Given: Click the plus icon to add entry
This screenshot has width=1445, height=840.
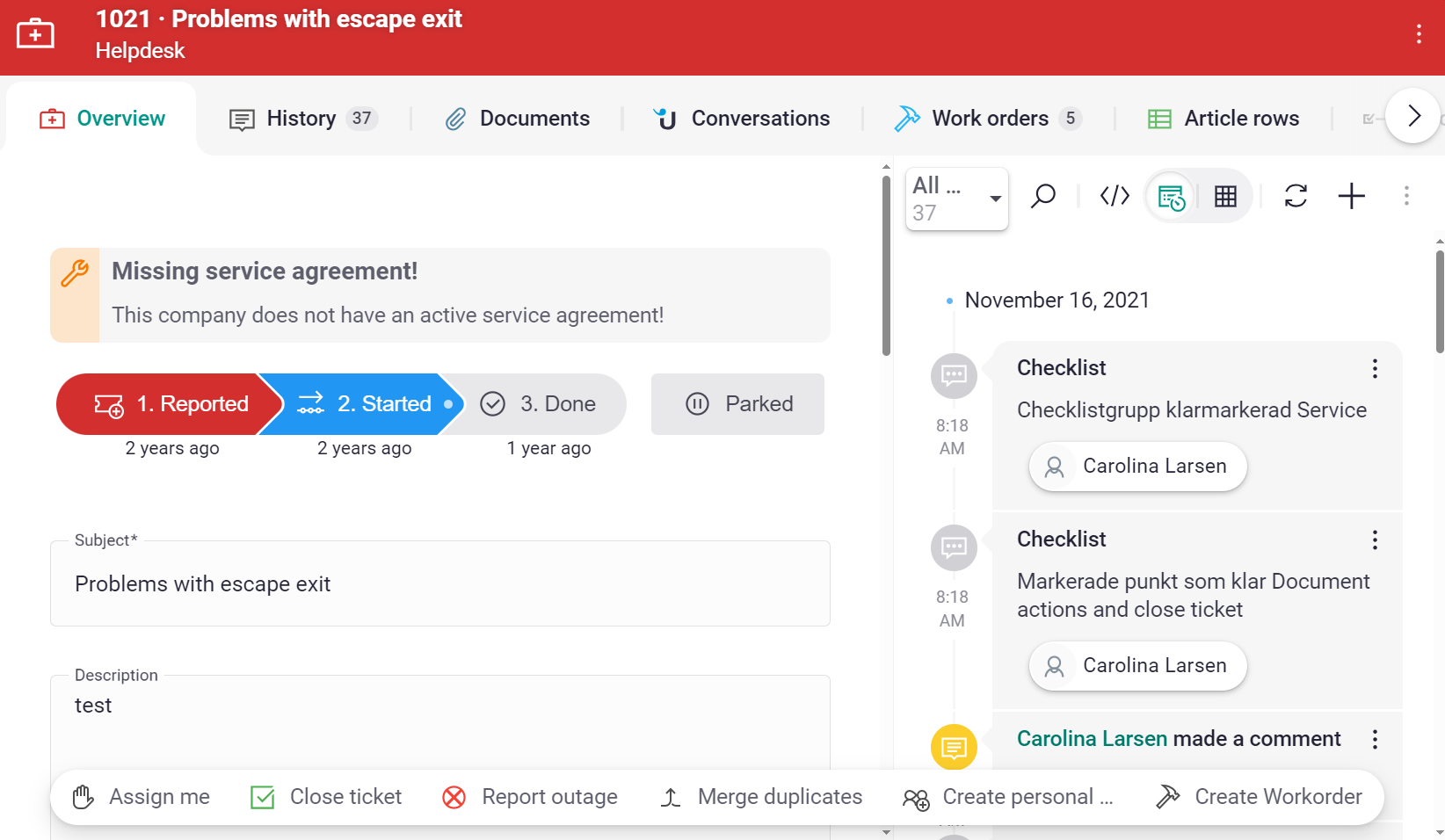Looking at the screenshot, I should pos(1351,196).
